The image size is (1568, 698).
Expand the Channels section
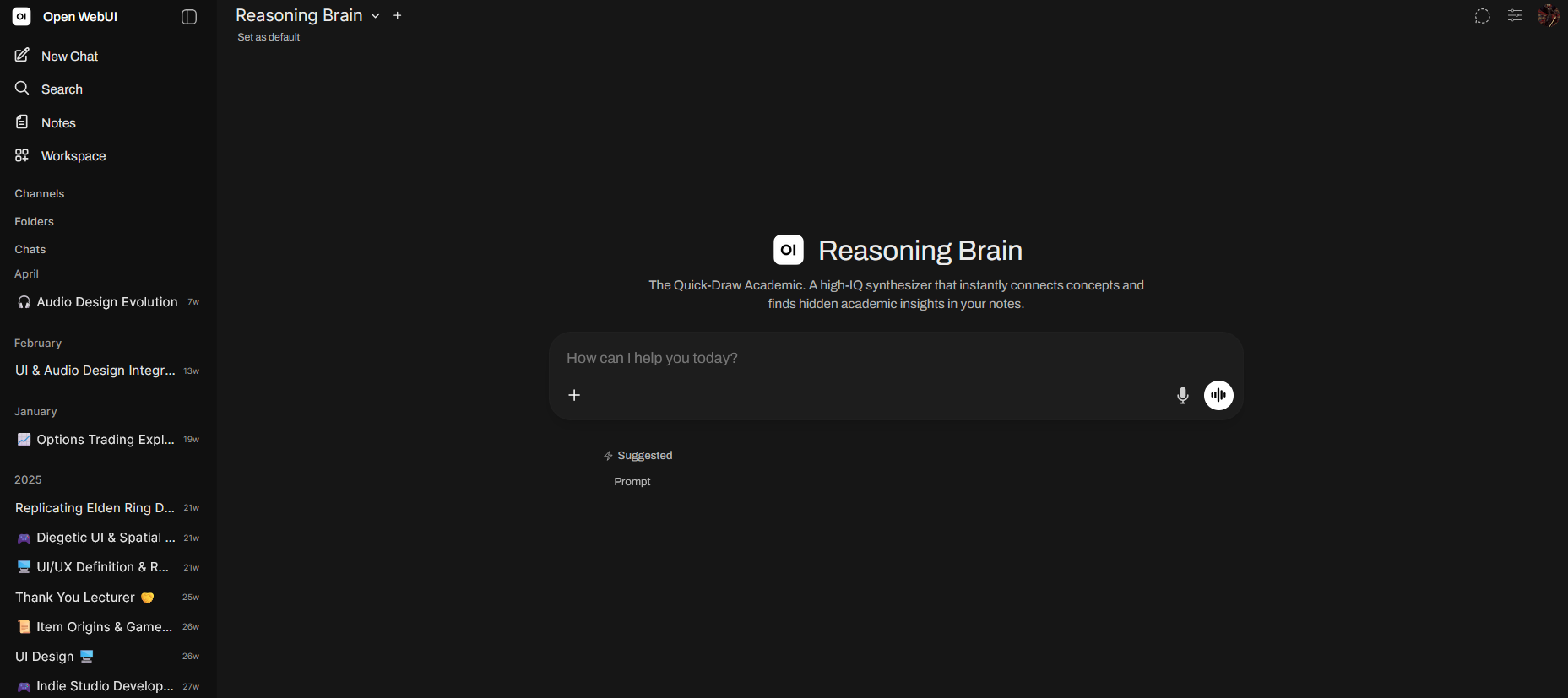(x=40, y=193)
